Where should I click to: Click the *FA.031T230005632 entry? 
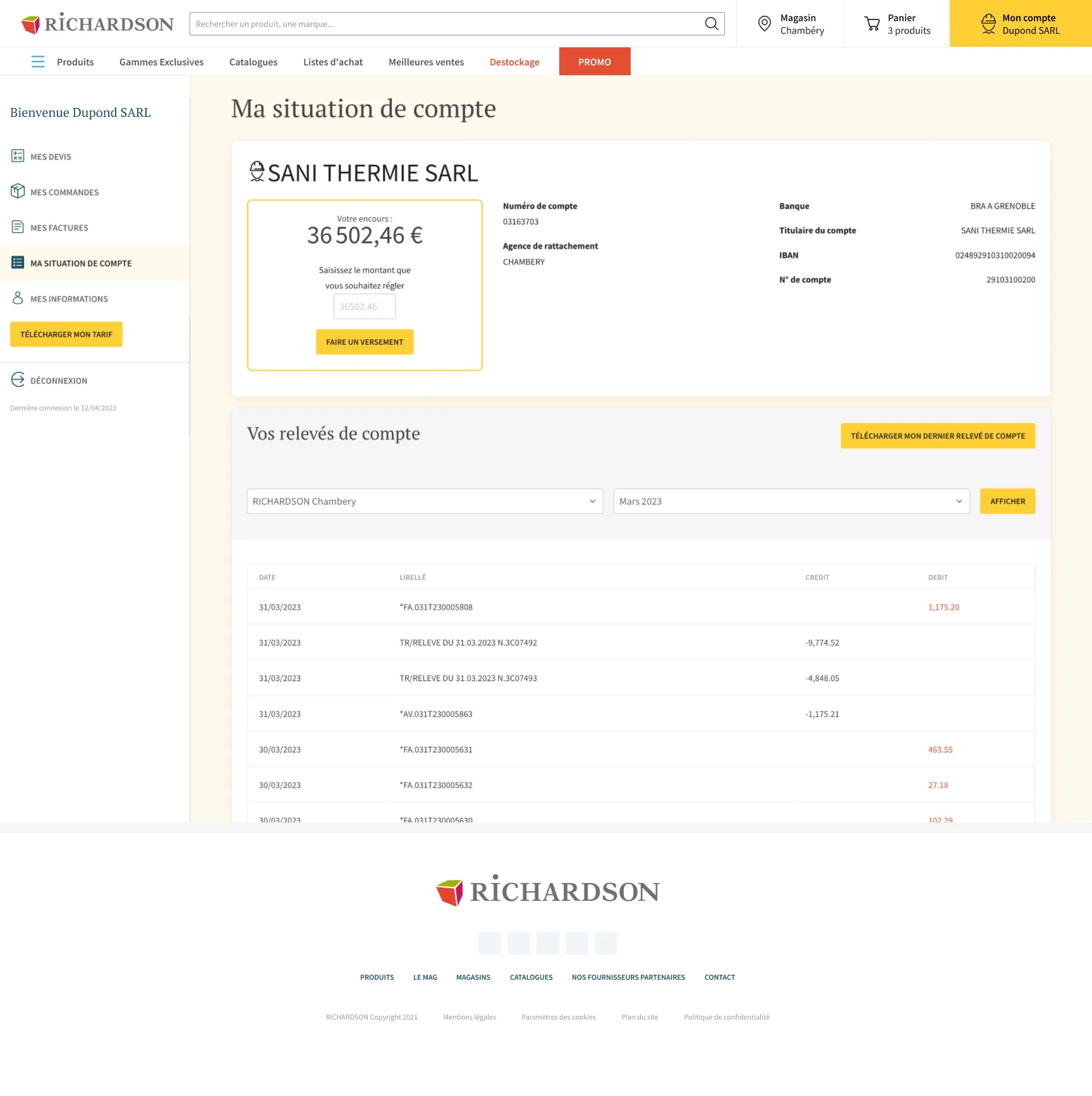(436, 785)
